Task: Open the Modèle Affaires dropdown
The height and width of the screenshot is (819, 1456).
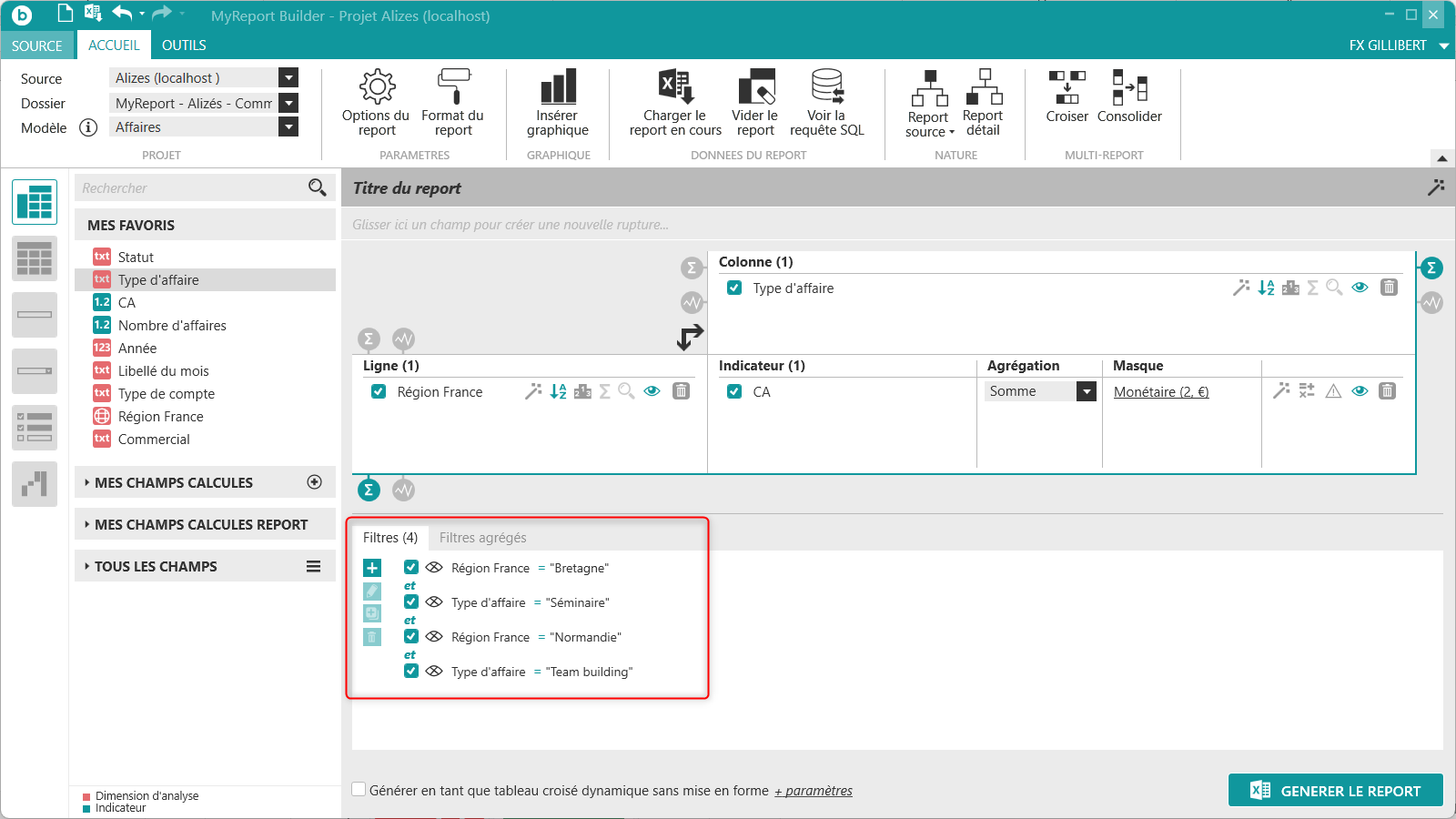Action: (288, 127)
